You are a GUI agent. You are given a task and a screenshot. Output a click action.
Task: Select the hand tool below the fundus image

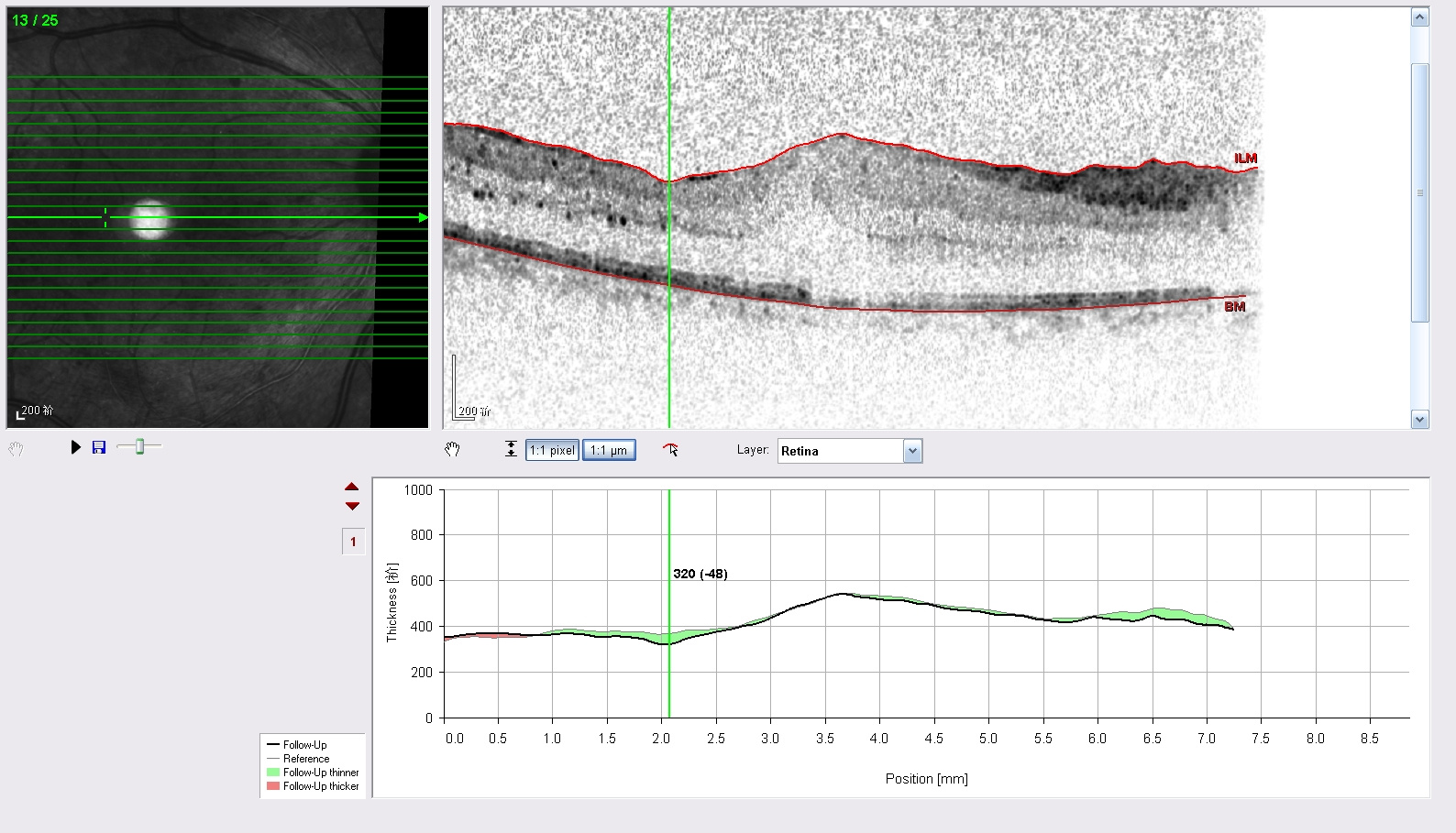point(16,449)
